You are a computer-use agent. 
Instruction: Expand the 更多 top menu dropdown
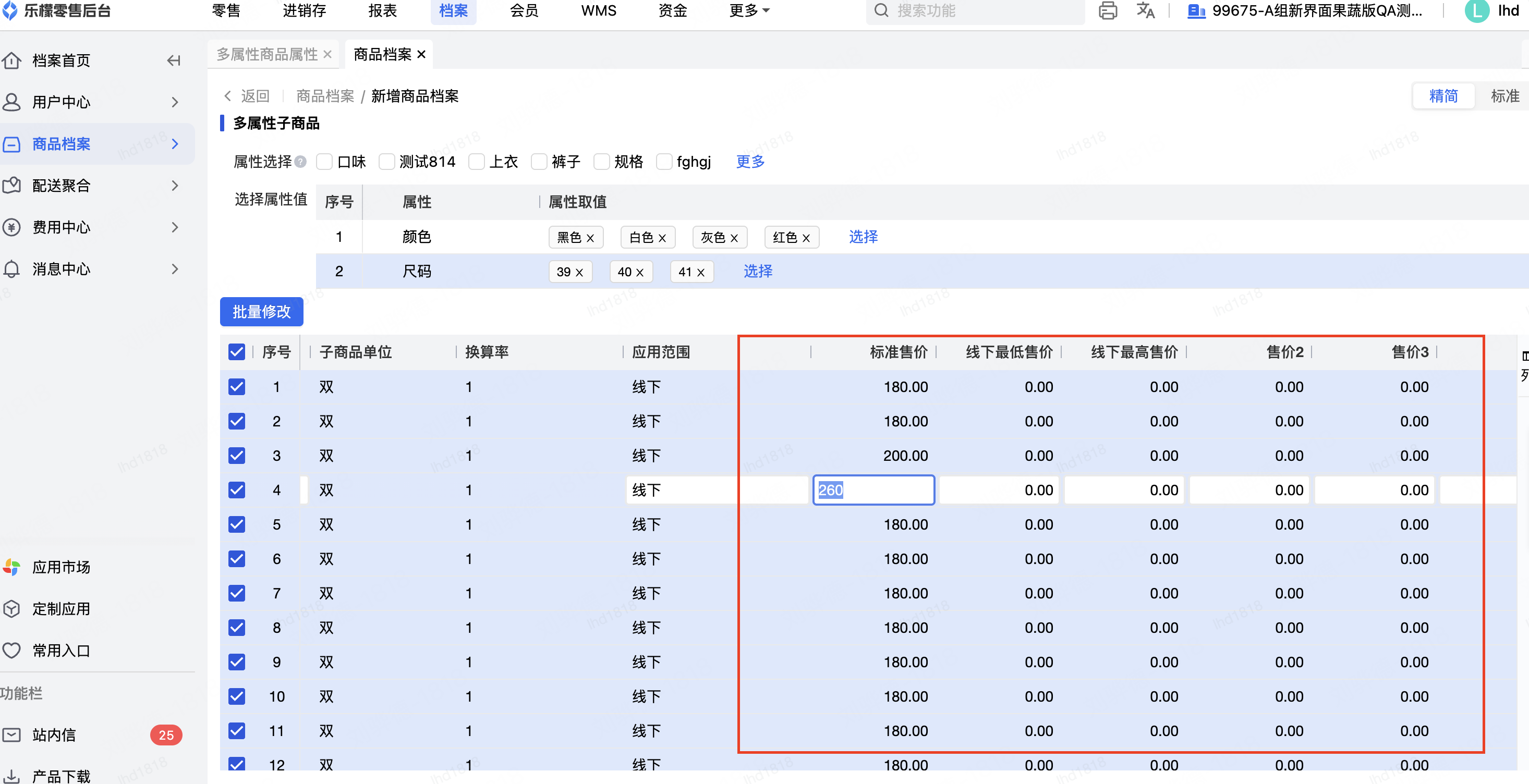(748, 10)
